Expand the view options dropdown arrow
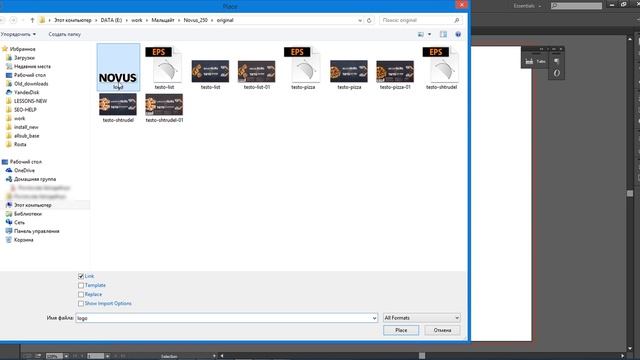The image size is (640, 360). coord(429,34)
